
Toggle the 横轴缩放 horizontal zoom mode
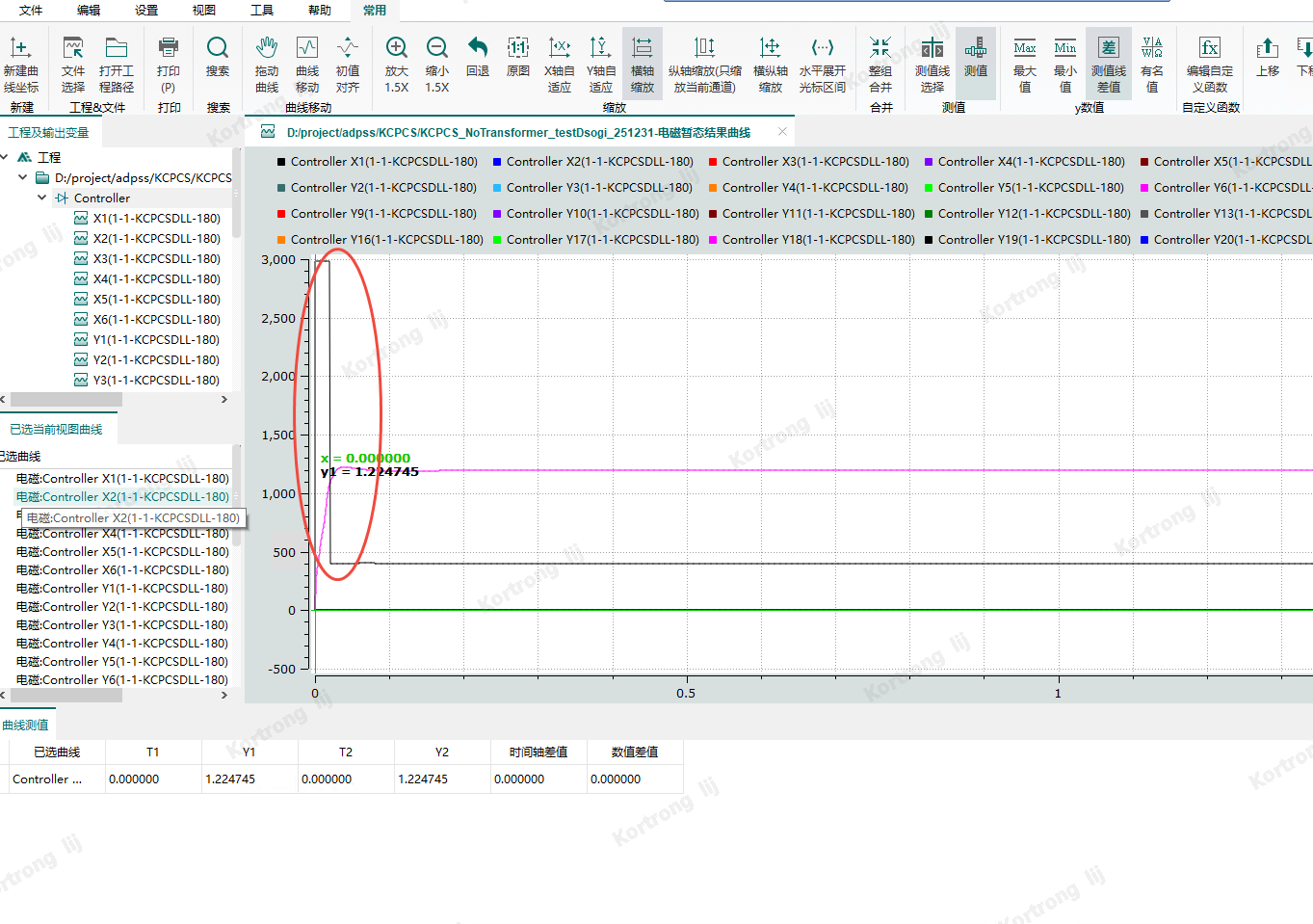coord(642,48)
